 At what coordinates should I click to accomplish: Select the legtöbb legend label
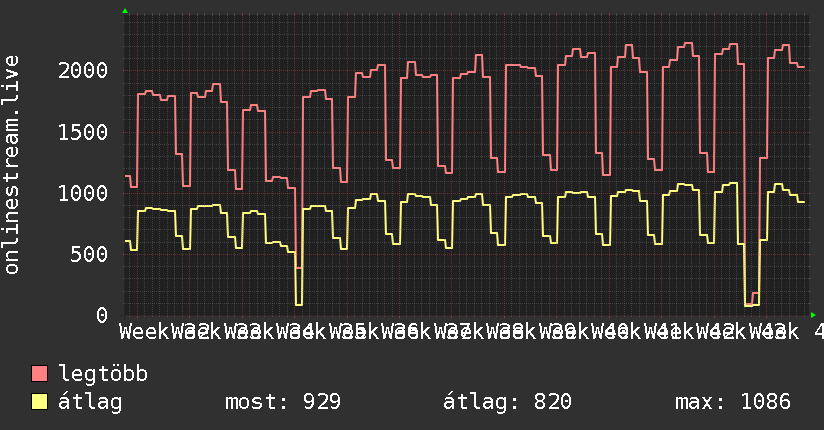(x=103, y=374)
